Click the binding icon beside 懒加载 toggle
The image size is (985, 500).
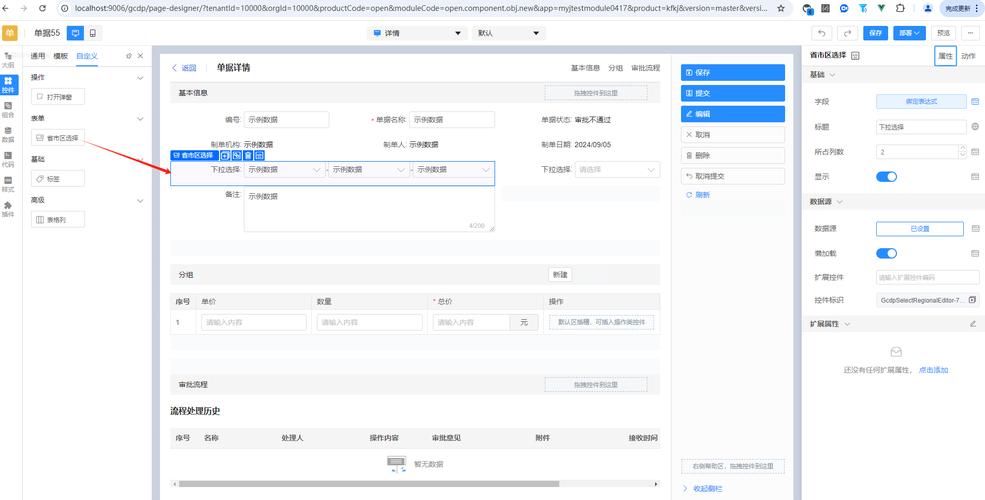[975, 253]
